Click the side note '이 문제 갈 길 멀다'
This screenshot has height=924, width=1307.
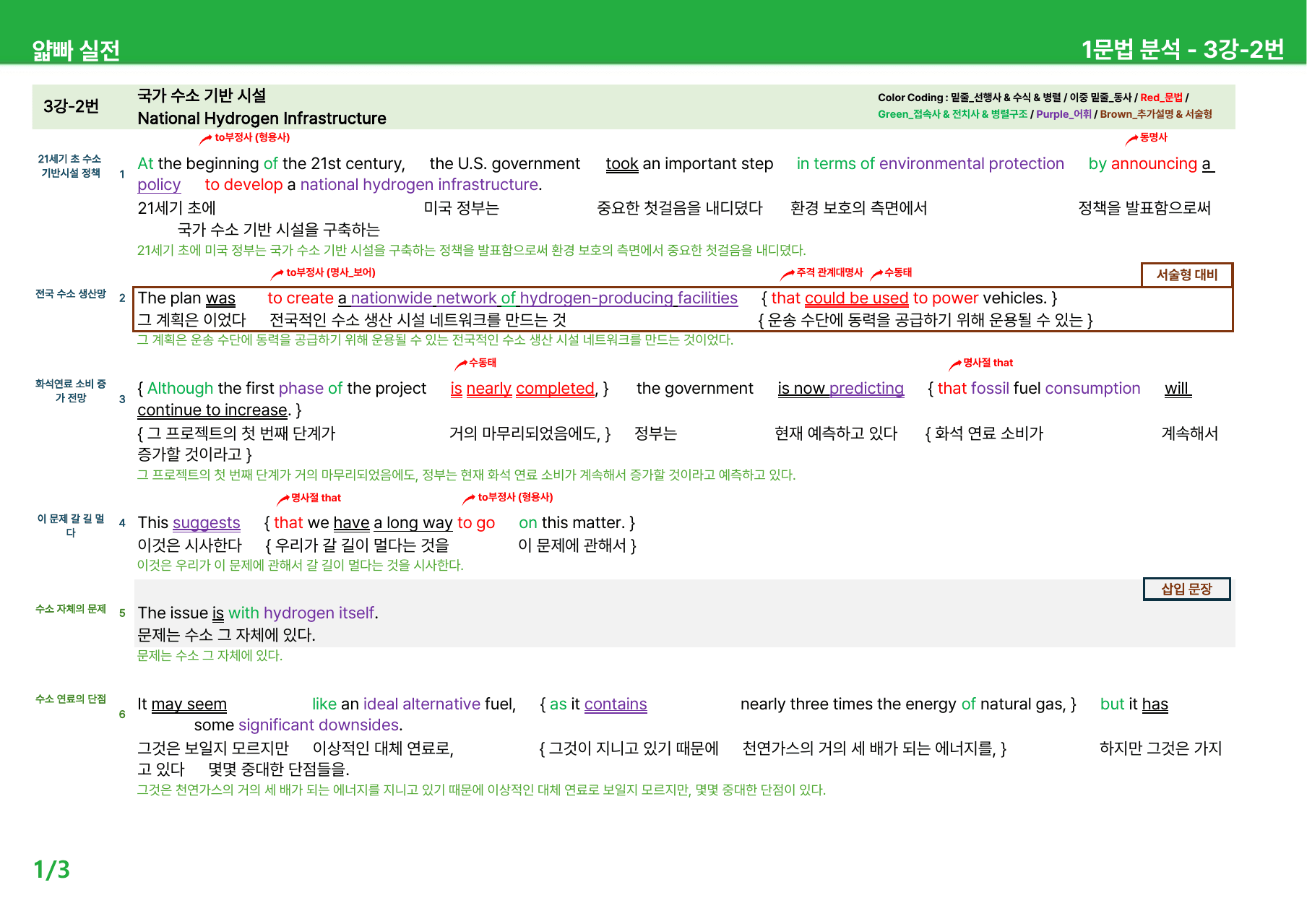point(70,525)
